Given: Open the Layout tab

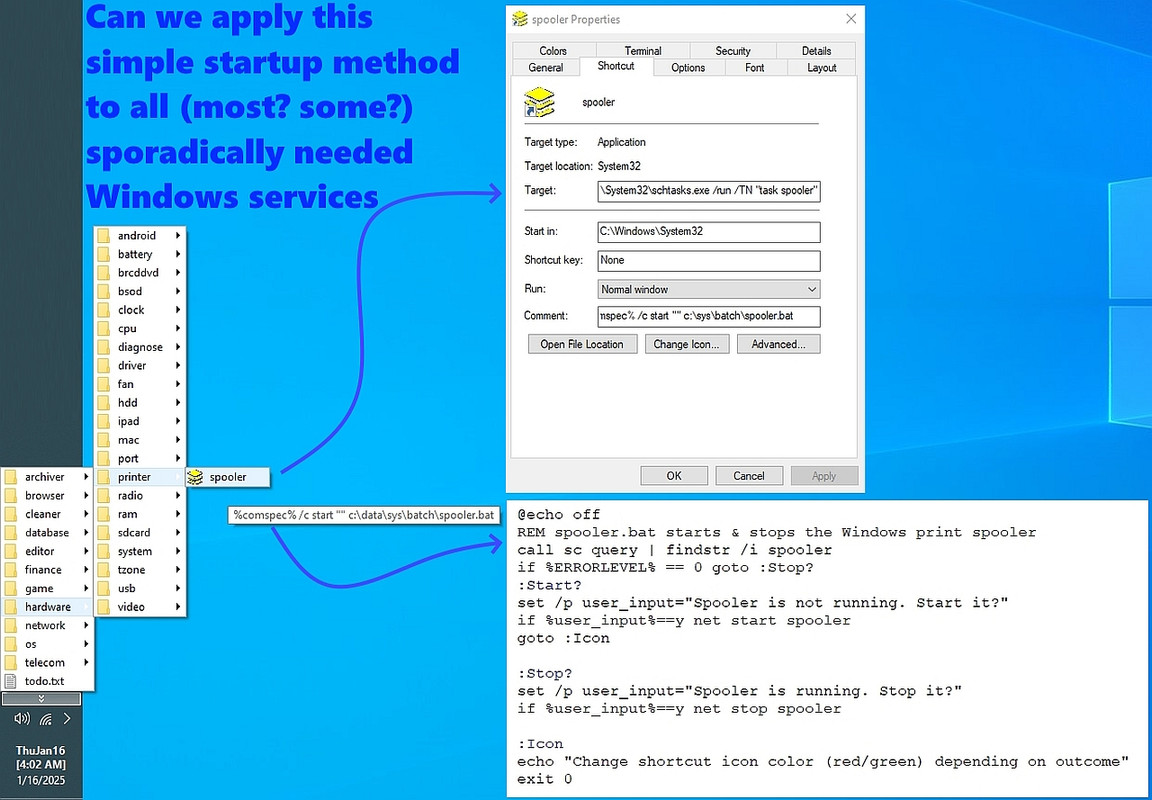Looking at the screenshot, I should coord(821,68).
